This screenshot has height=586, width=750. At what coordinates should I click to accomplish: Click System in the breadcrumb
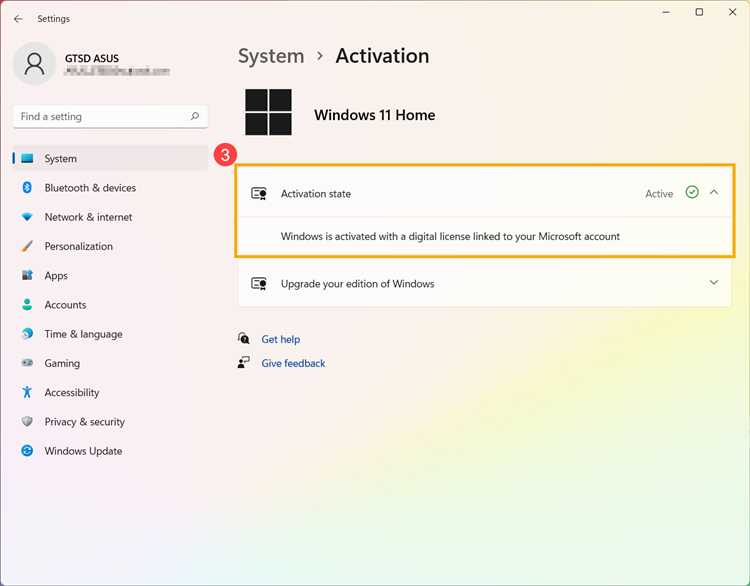coord(271,56)
